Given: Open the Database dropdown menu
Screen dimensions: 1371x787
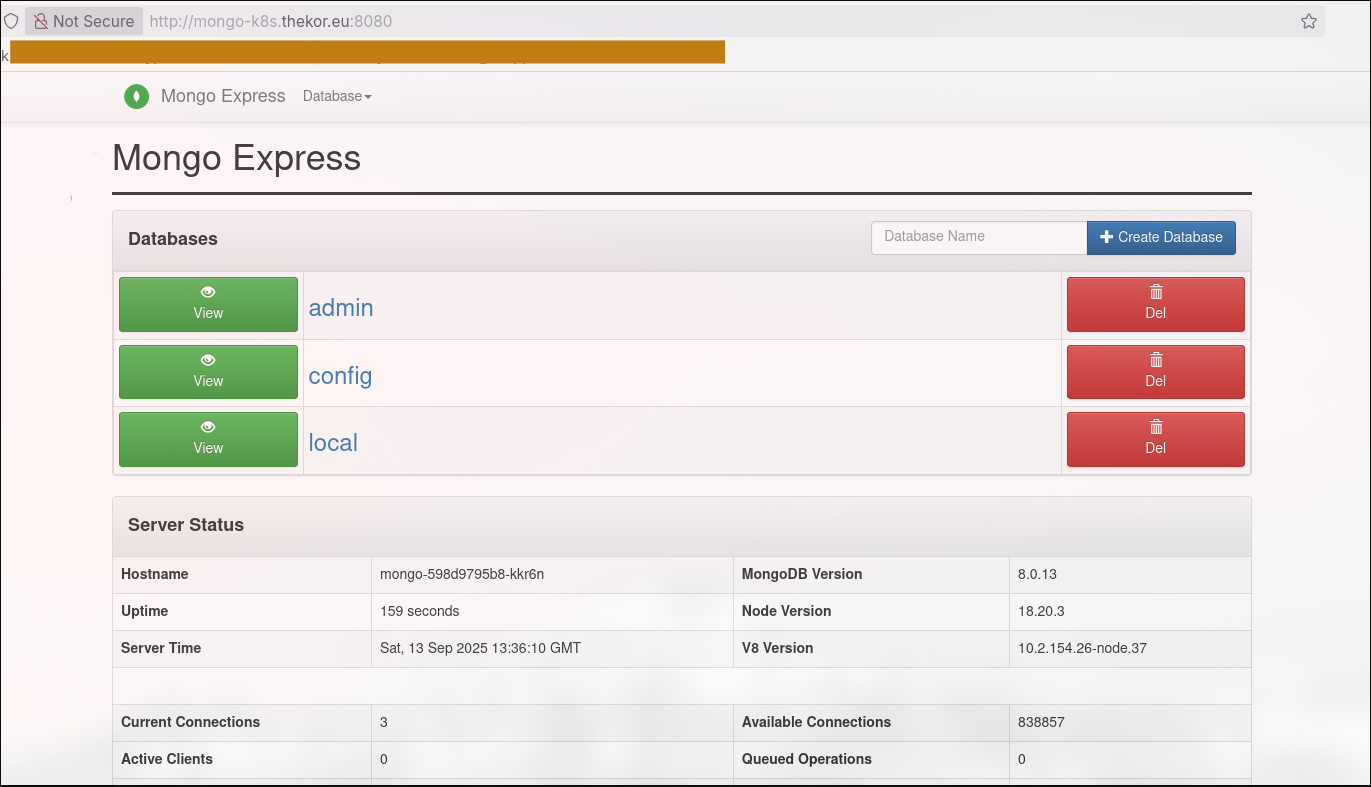Looking at the screenshot, I should [x=337, y=97].
